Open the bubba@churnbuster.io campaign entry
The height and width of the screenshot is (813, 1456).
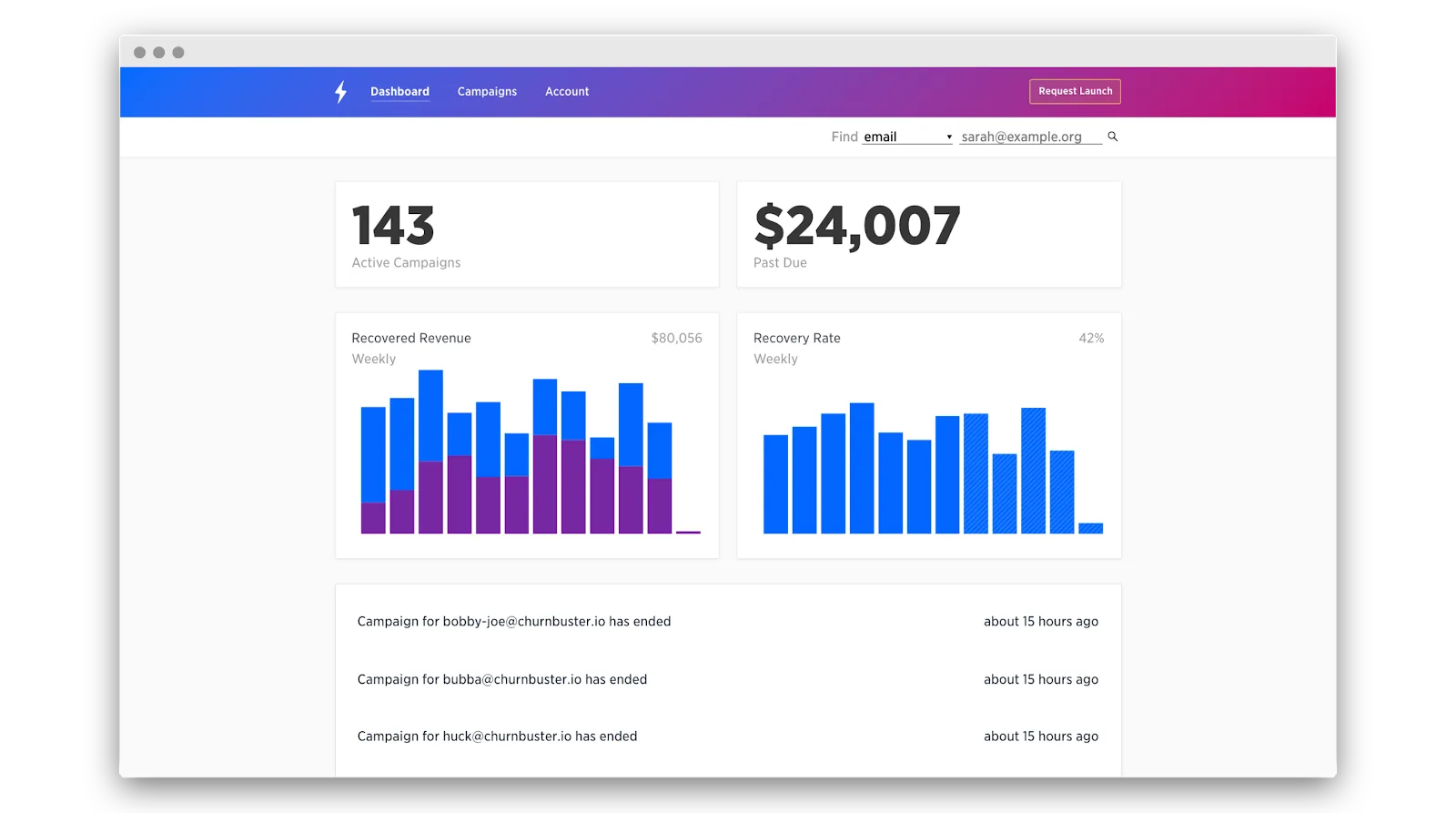pos(728,679)
